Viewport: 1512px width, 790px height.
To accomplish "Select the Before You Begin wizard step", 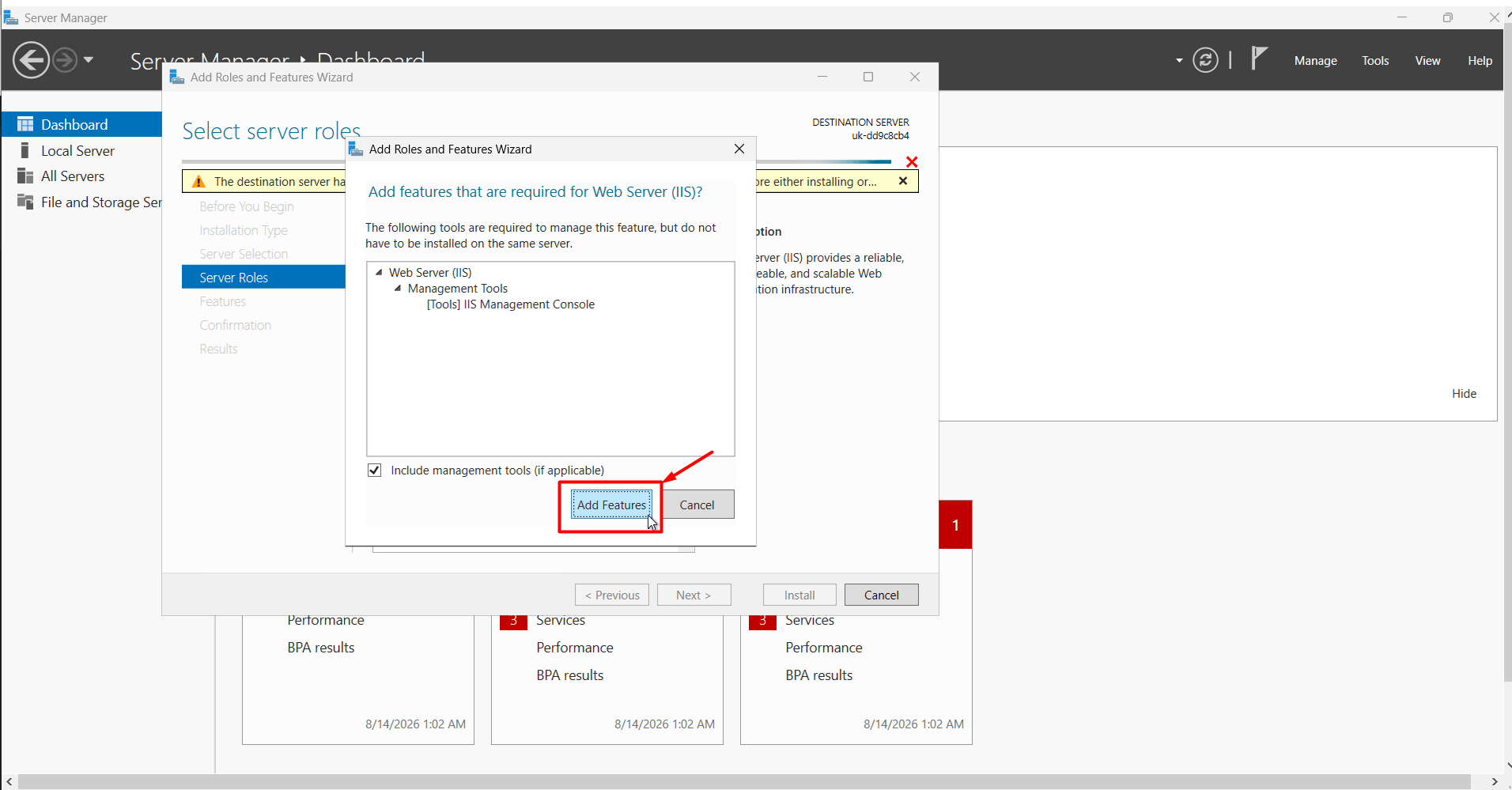I will [x=246, y=206].
